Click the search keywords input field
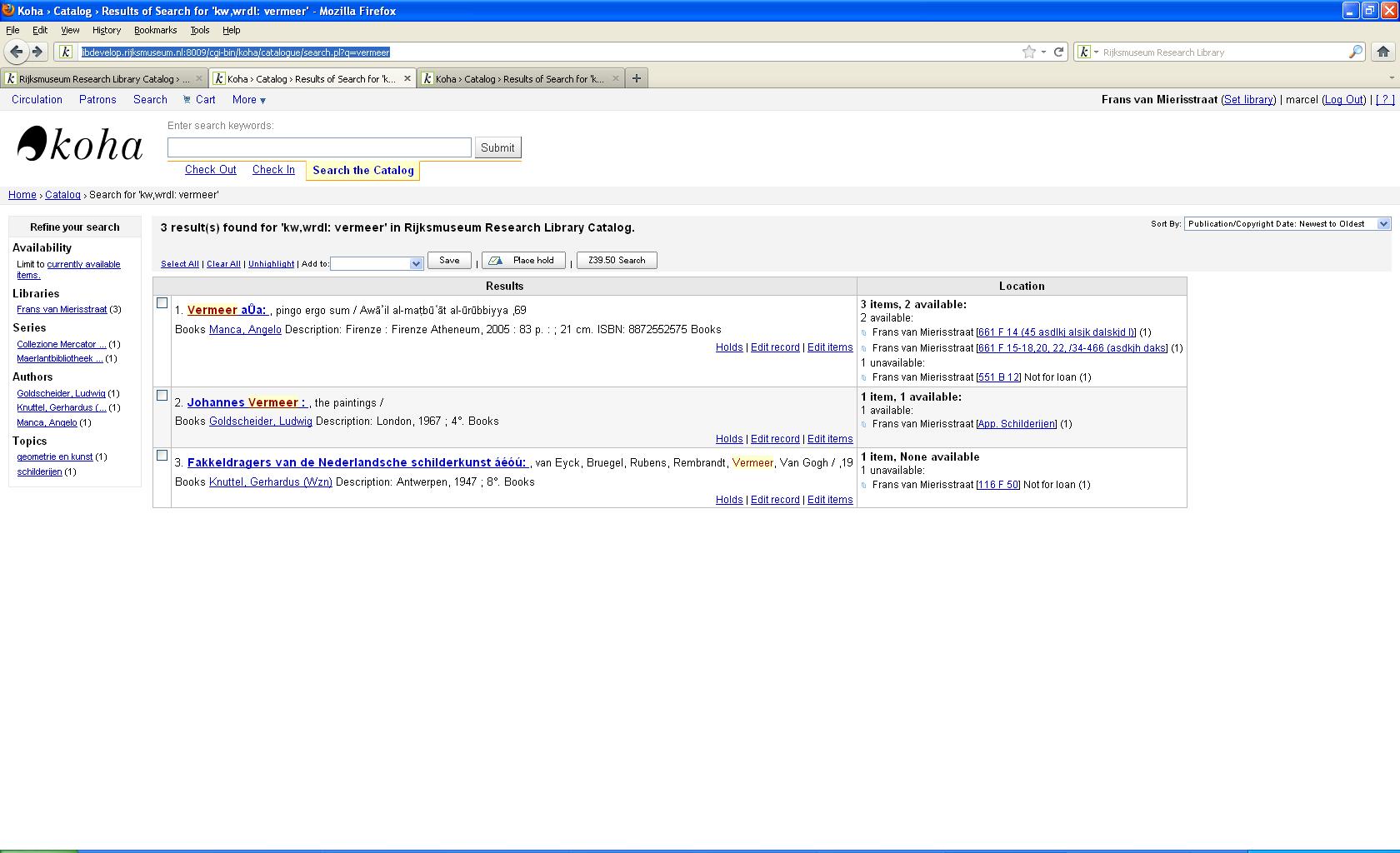 point(319,147)
